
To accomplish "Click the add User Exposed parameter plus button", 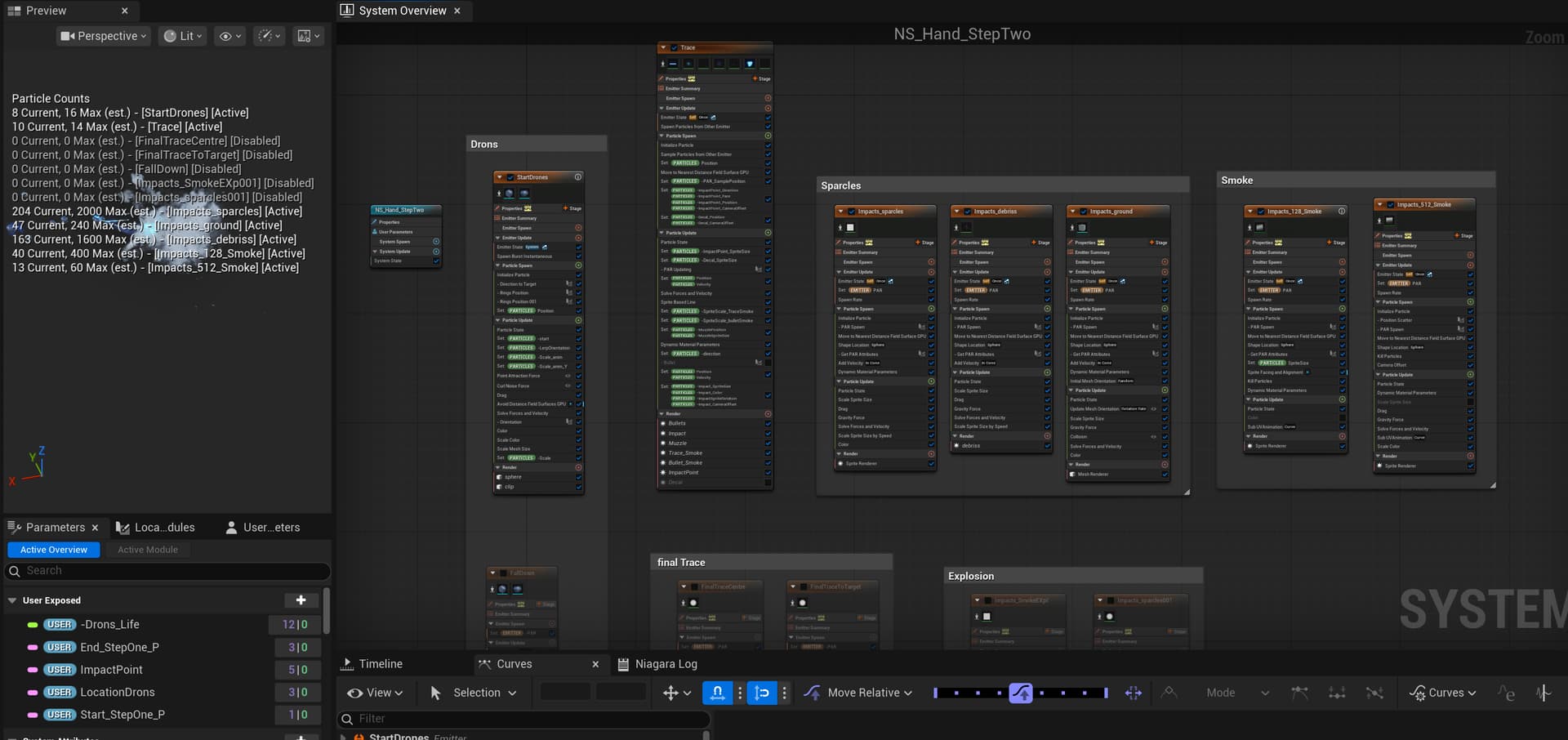I will pyautogui.click(x=301, y=600).
